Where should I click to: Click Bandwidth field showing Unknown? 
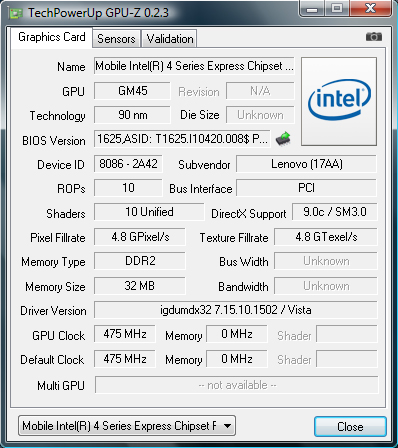(326, 286)
